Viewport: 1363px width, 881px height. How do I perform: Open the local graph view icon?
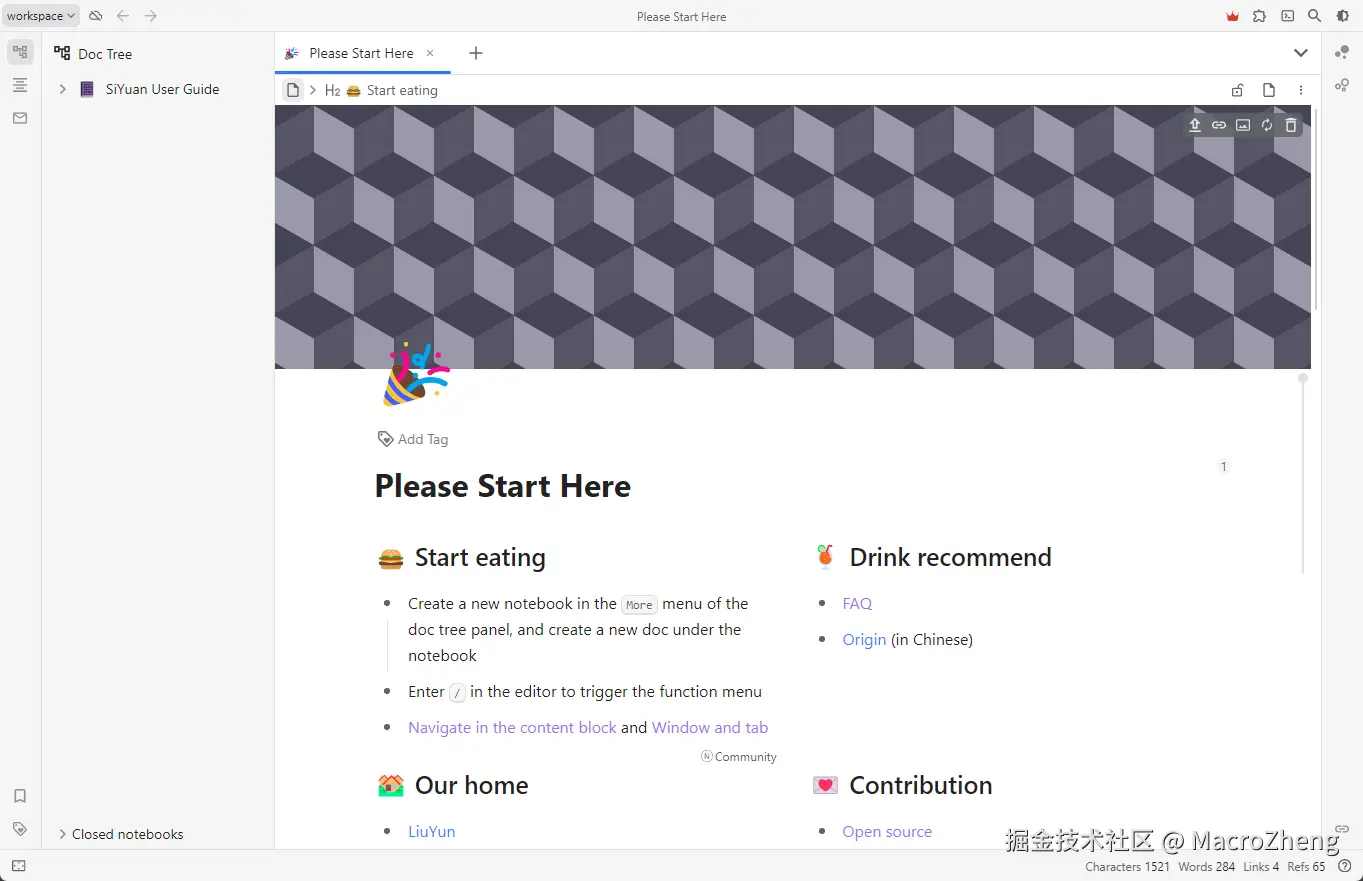pyautogui.click(x=1342, y=85)
